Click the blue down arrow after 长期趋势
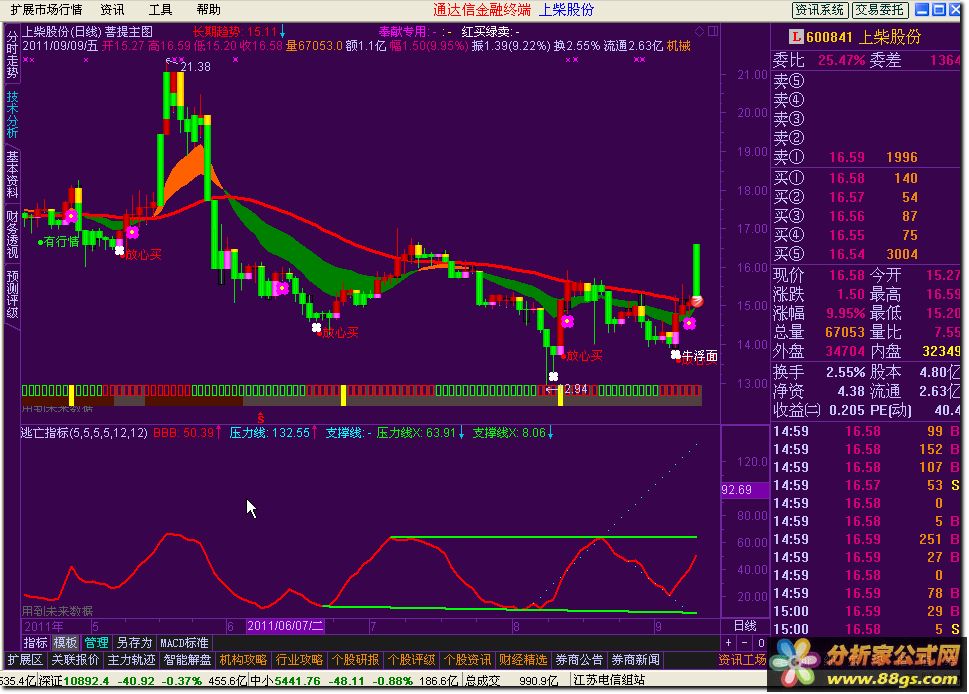Viewport: 969px width, 694px height. [x=282, y=32]
